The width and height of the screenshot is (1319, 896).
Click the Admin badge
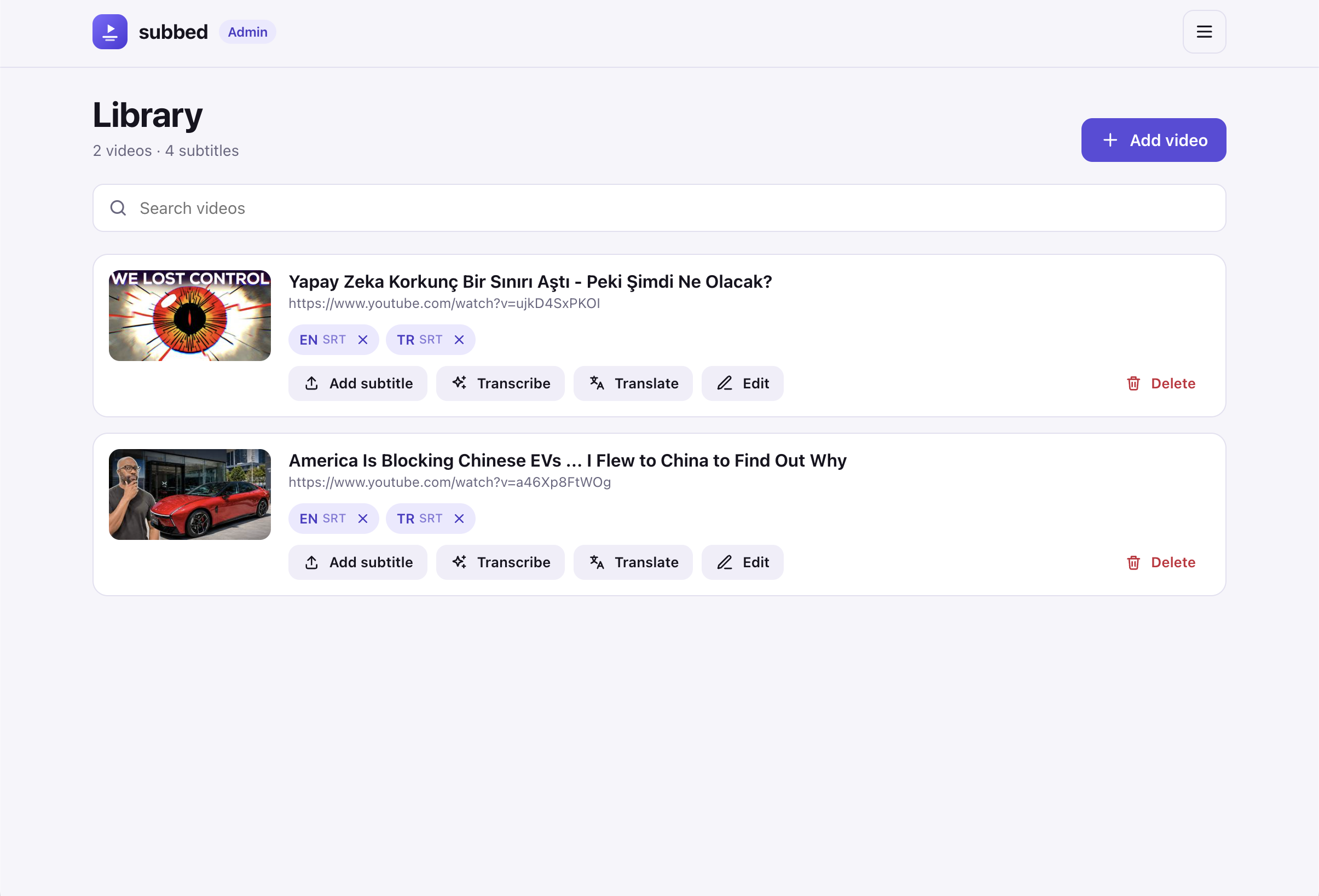(247, 32)
